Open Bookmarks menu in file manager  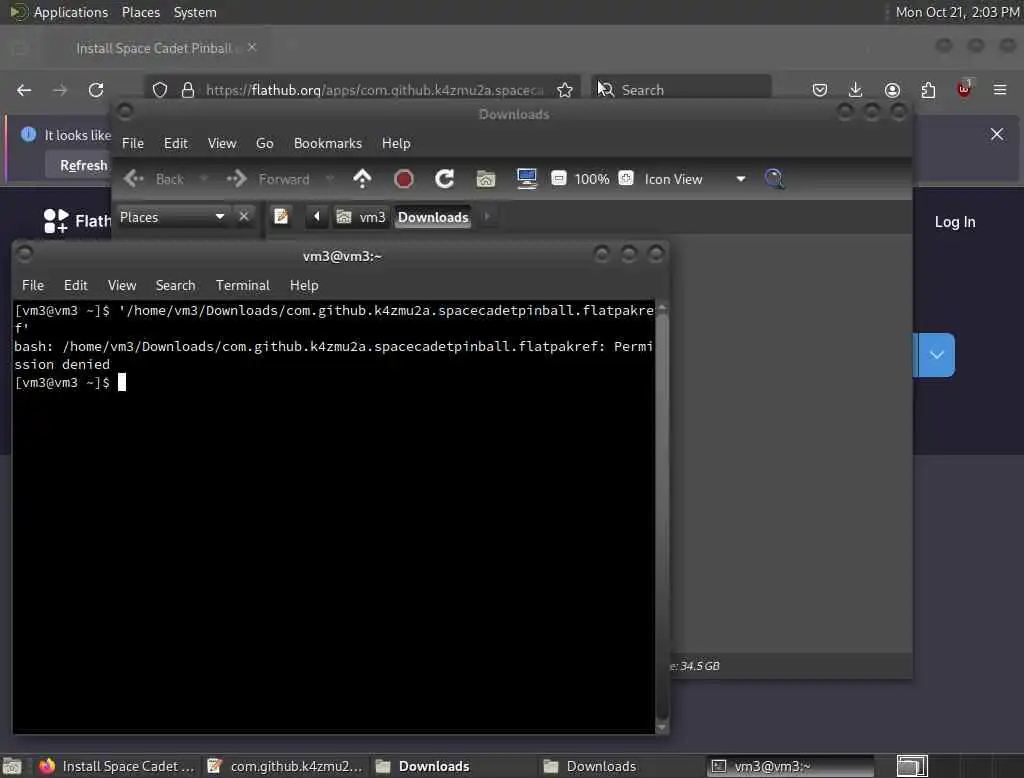click(328, 143)
